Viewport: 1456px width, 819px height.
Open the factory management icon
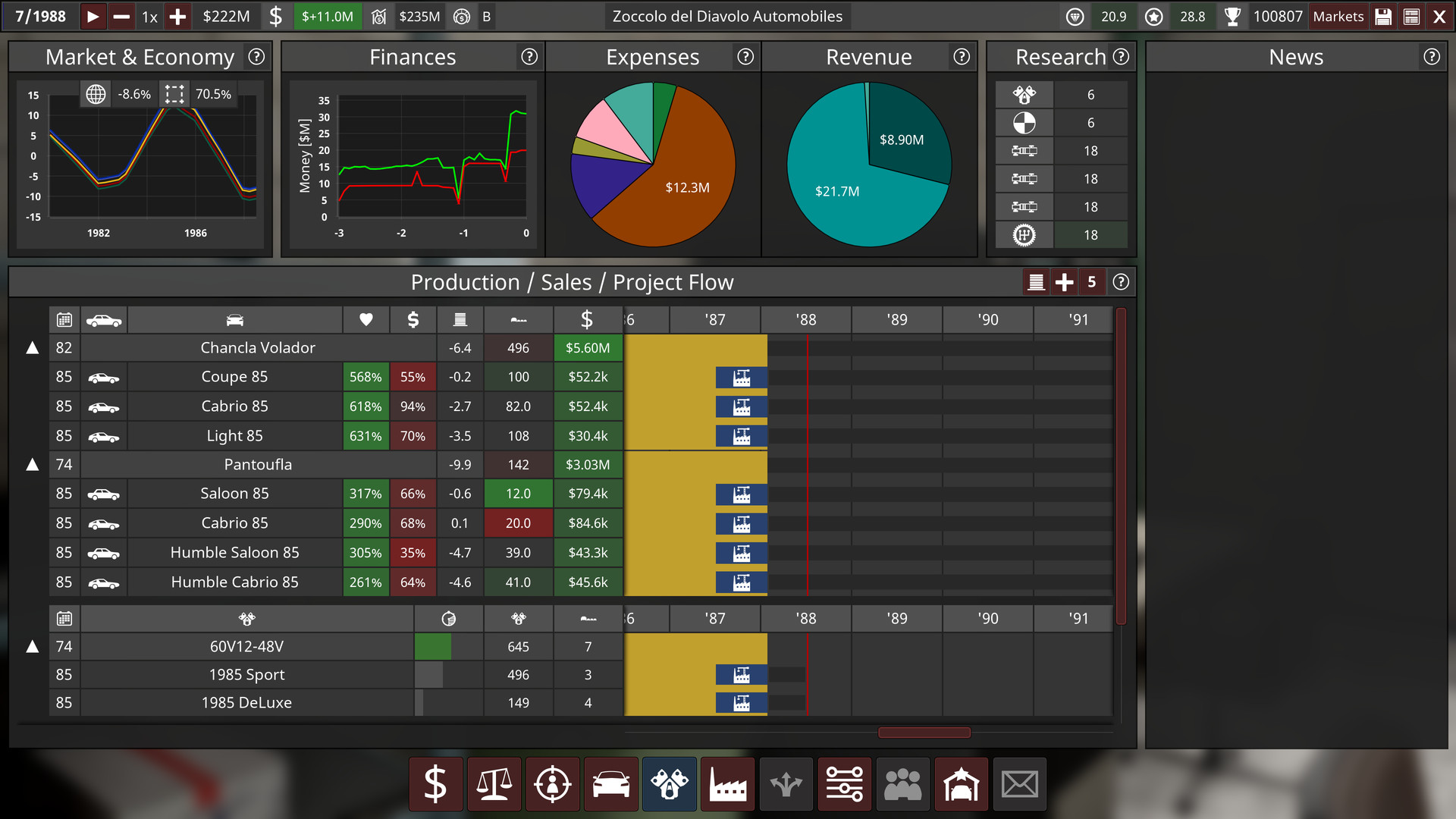point(727,783)
